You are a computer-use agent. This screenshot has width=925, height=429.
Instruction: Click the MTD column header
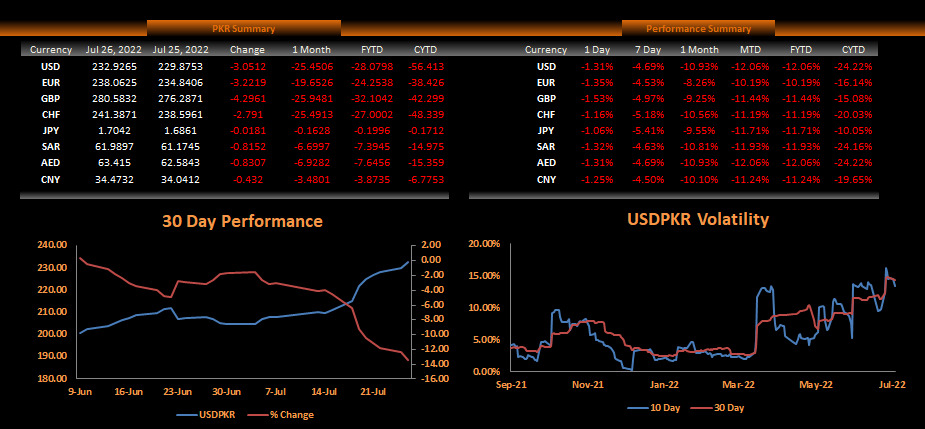pyautogui.click(x=750, y=49)
